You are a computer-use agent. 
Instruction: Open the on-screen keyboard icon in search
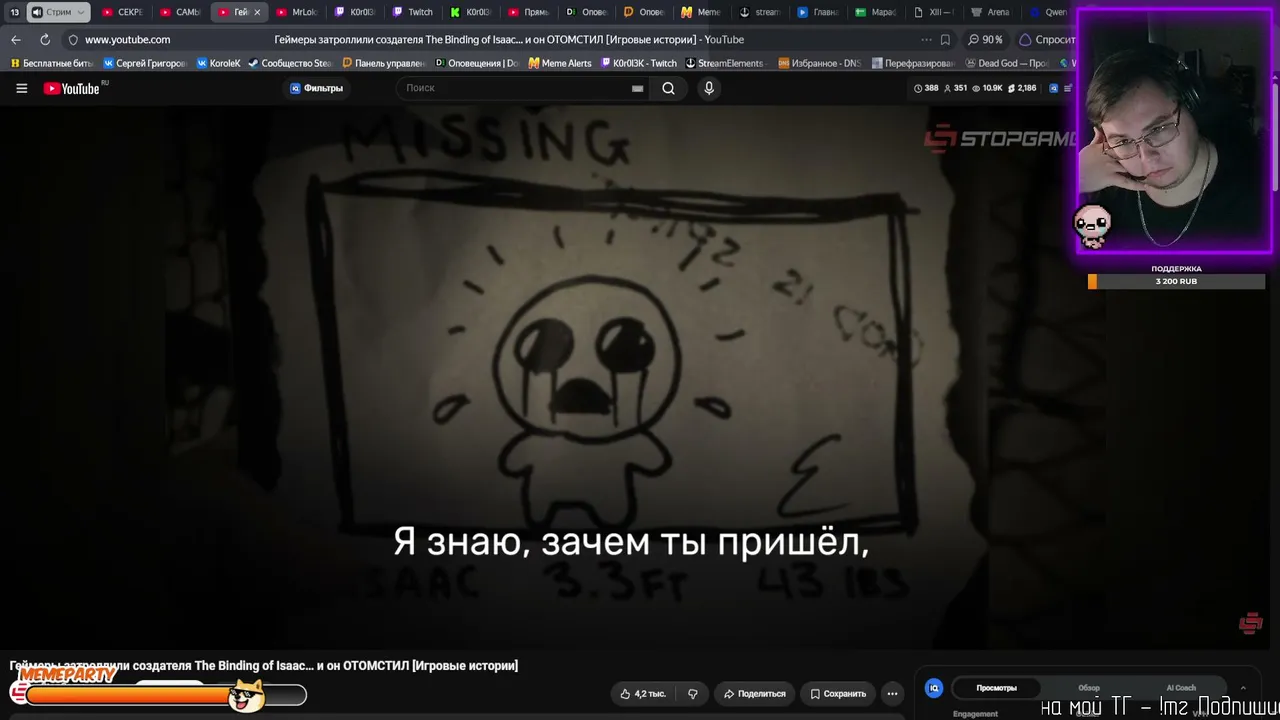click(637, 88)
